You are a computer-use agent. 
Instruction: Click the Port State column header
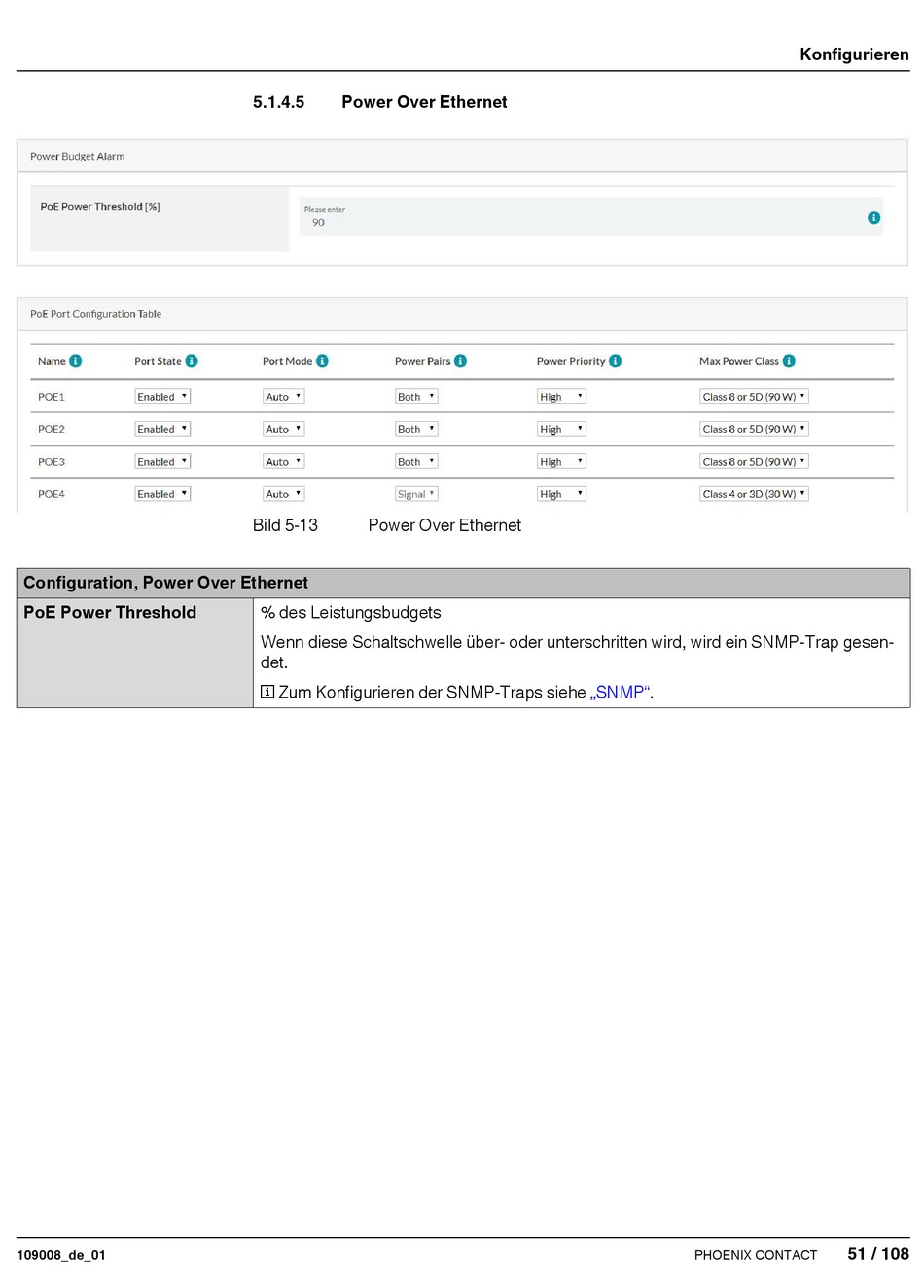tap(158, 361)
